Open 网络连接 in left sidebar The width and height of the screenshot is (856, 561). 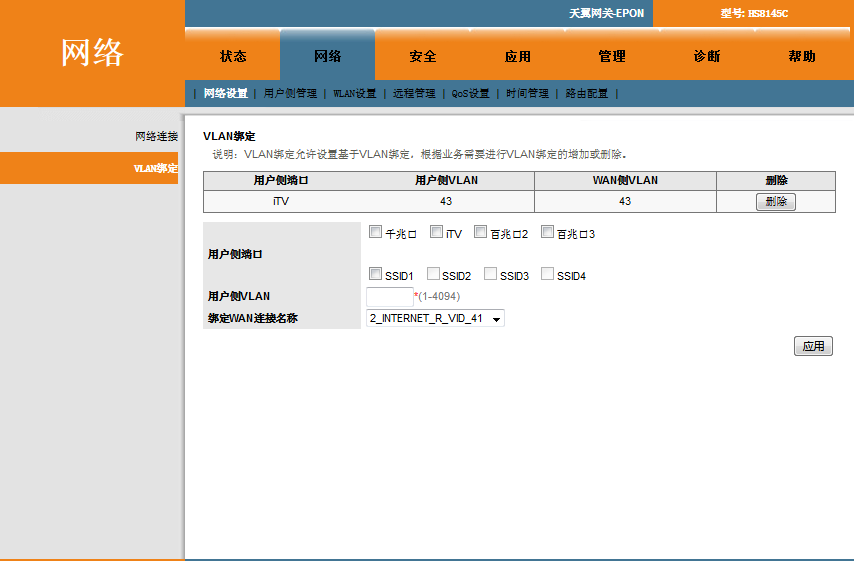point(156,136)
